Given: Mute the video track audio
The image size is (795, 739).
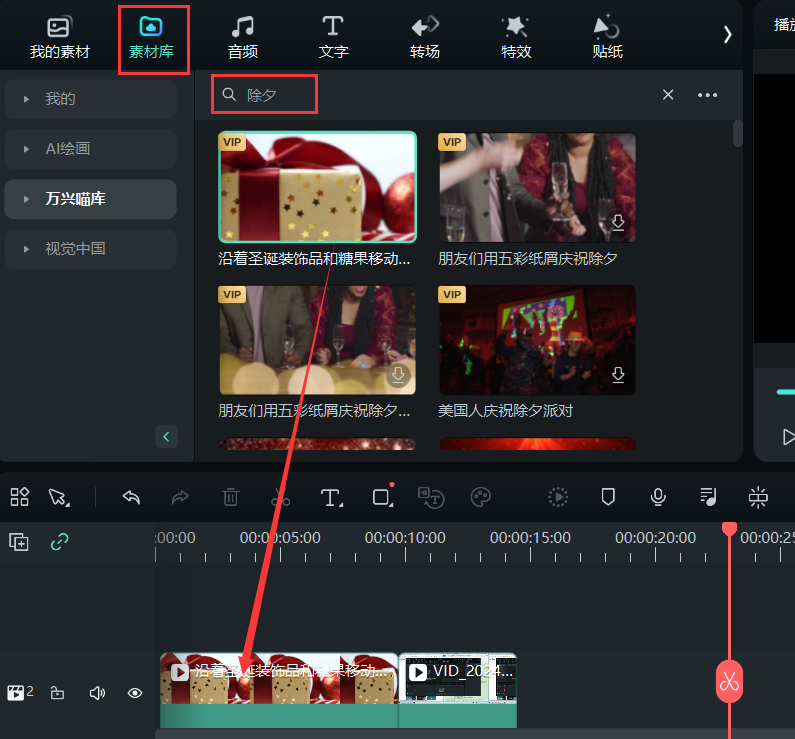Looking at the screenshot, I should click(97, 693).
